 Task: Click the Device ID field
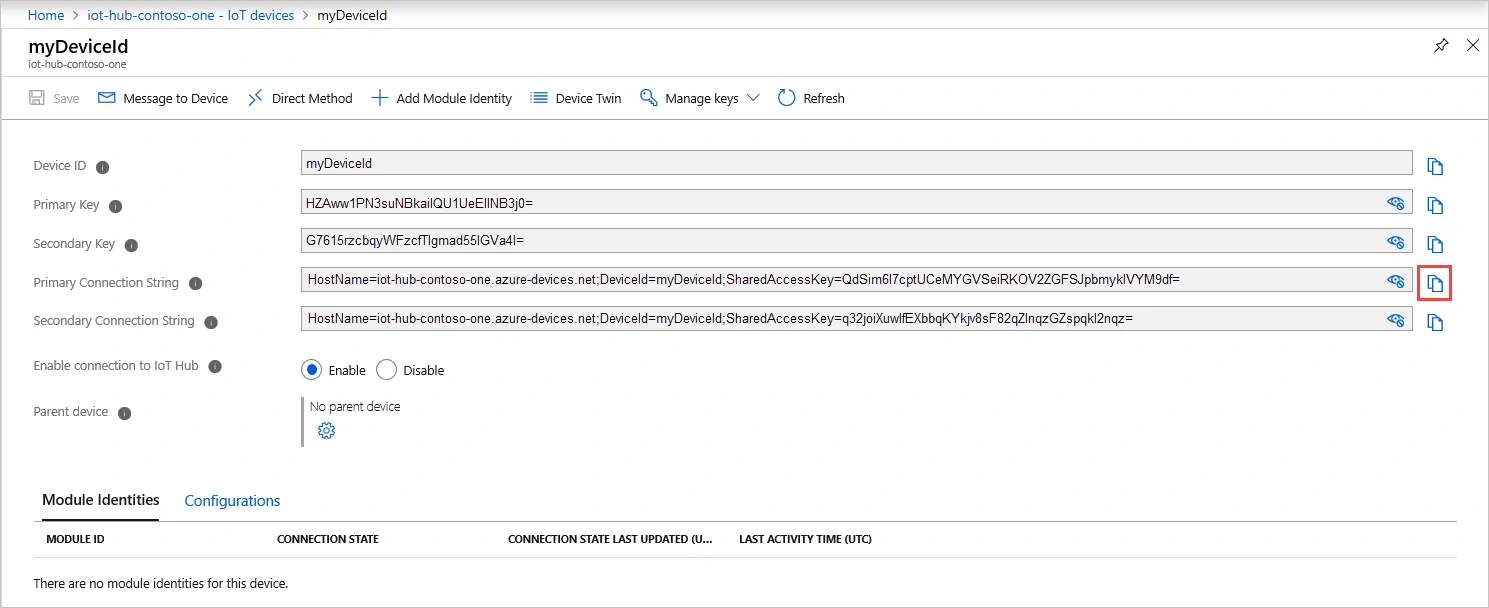(857, 163)
